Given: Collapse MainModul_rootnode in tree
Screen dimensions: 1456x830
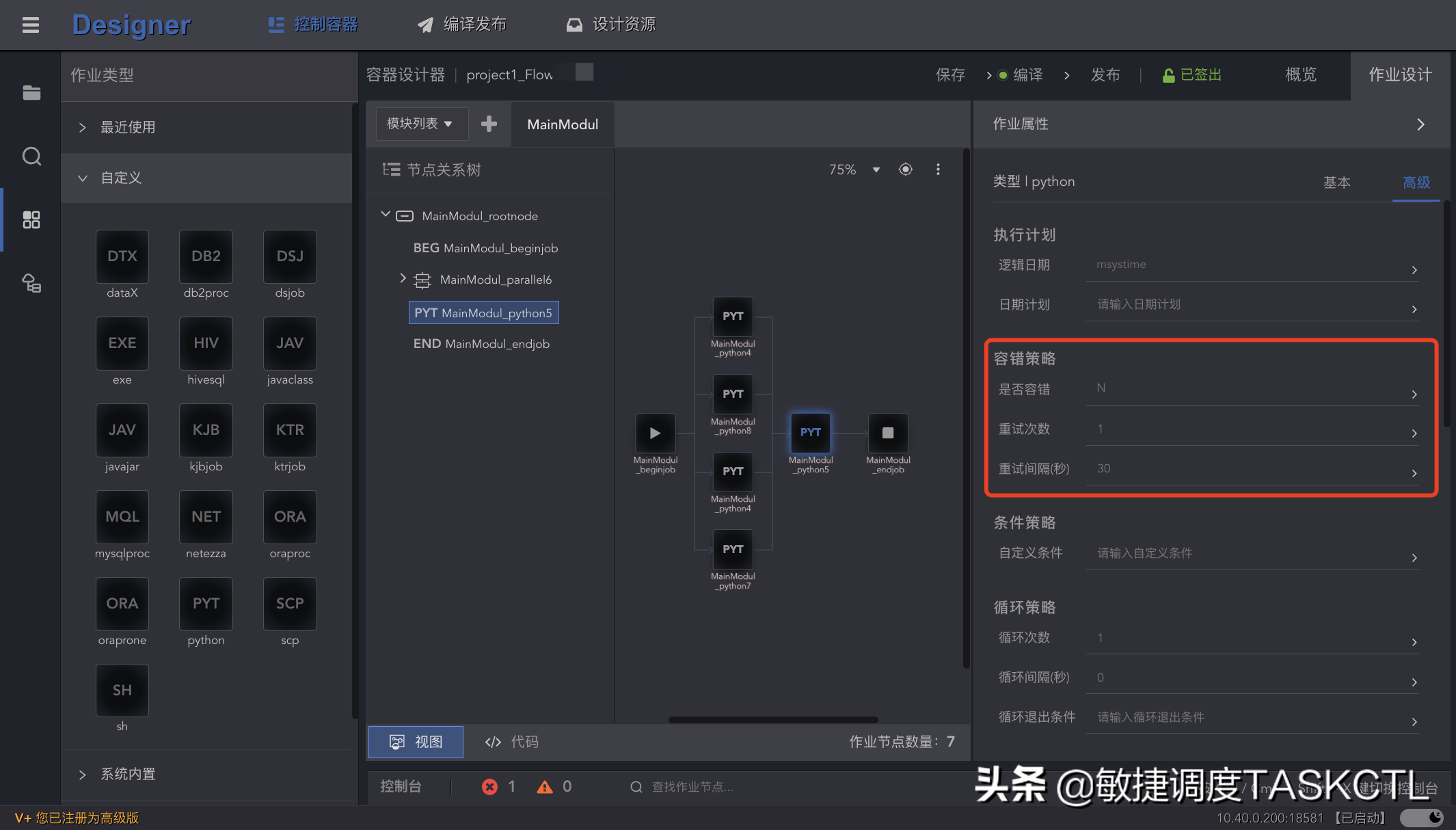Looking at the screenshot, I should coord(386,215).
